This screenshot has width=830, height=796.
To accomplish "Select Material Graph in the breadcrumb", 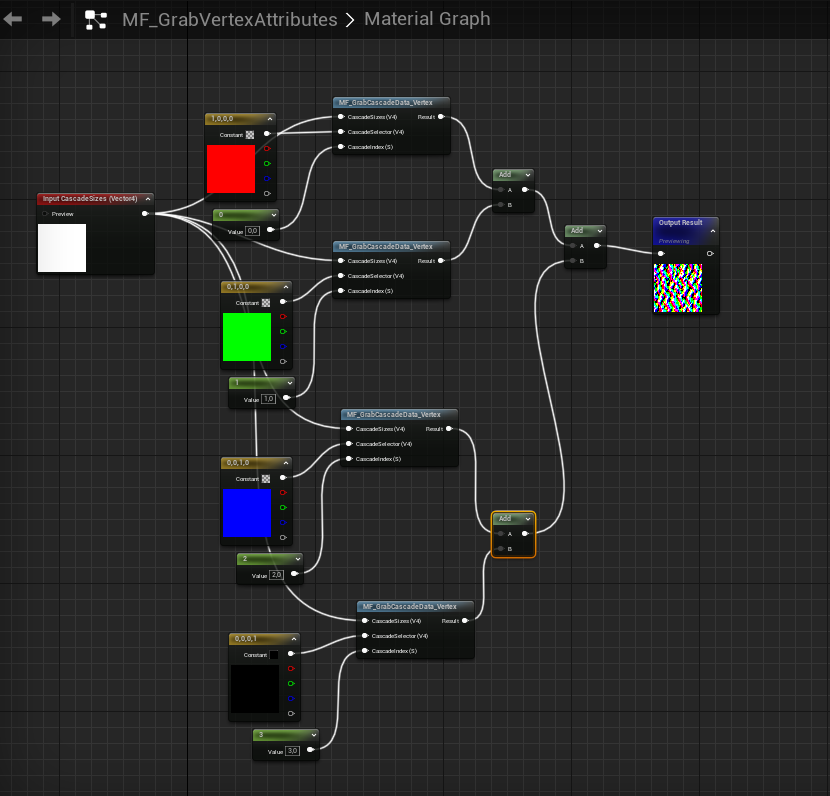I will tap(427, 19).
